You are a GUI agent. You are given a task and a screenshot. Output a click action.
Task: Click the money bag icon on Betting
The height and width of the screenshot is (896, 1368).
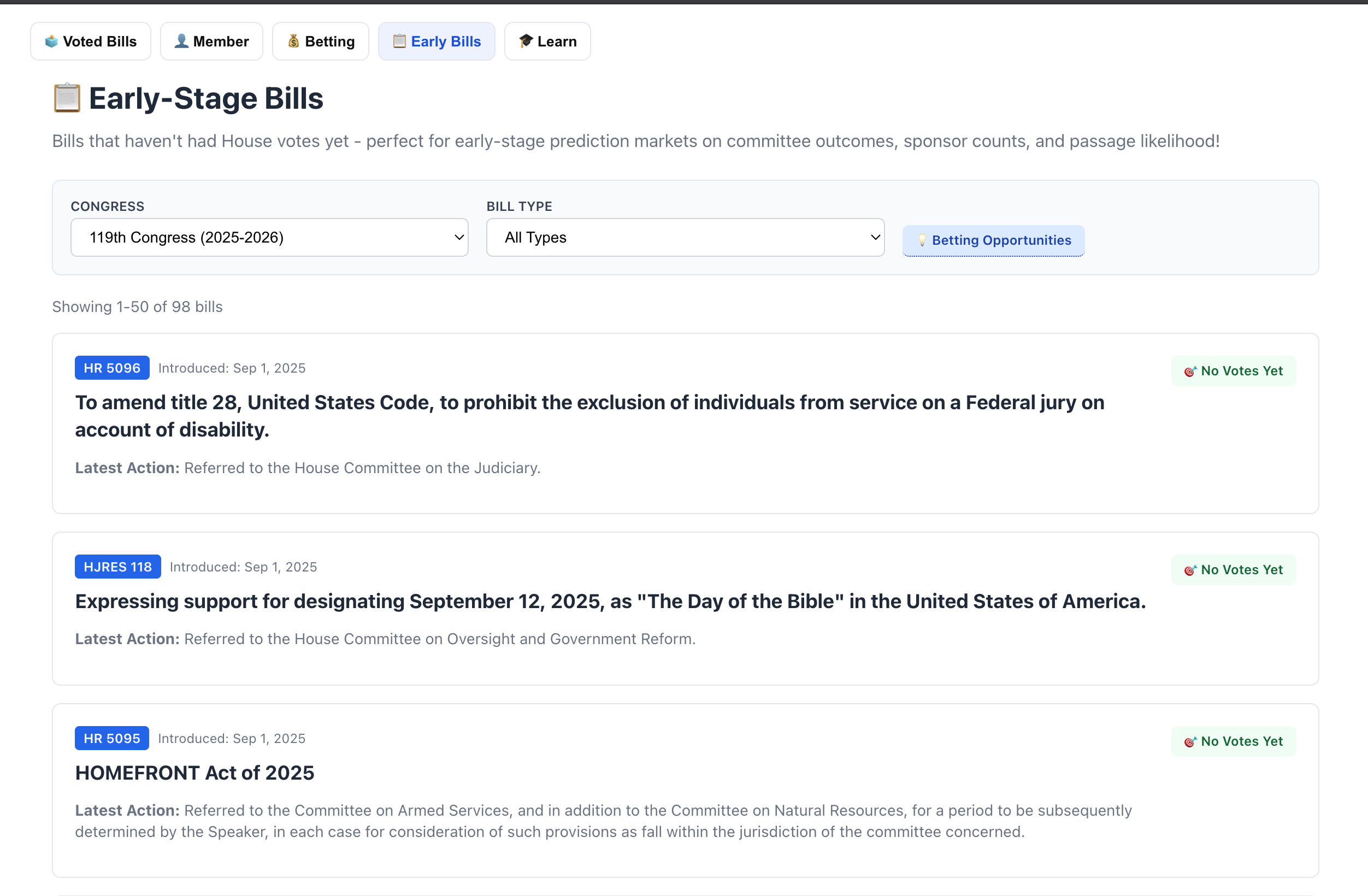coord(294,41)
